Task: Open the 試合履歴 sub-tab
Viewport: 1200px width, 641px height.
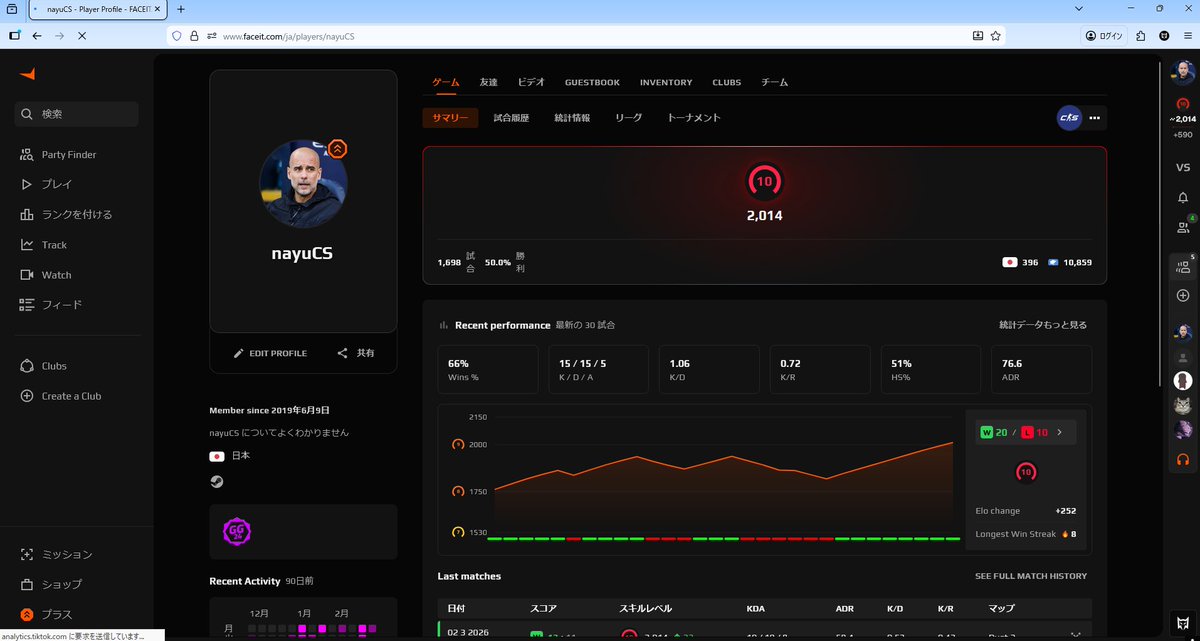Action: (x=511, y=118)
